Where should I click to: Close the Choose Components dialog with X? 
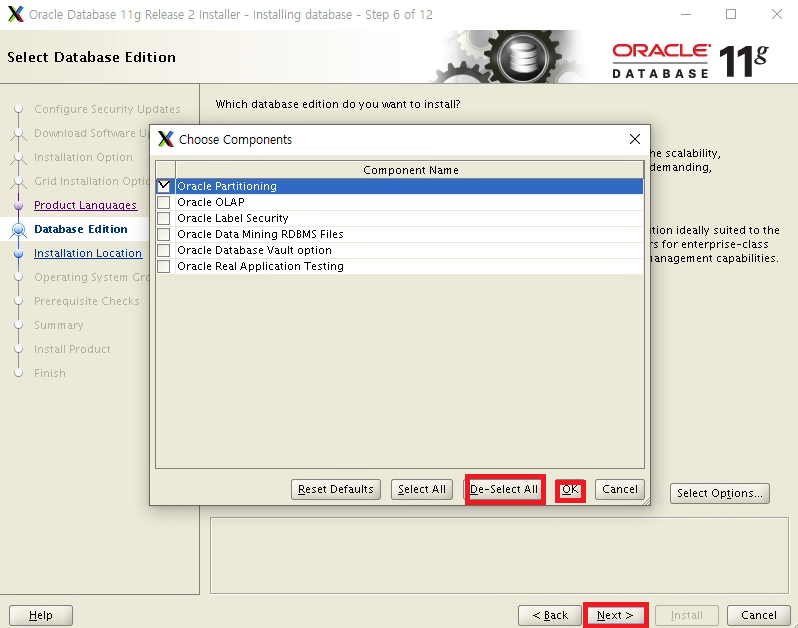[x=635, y=139]
